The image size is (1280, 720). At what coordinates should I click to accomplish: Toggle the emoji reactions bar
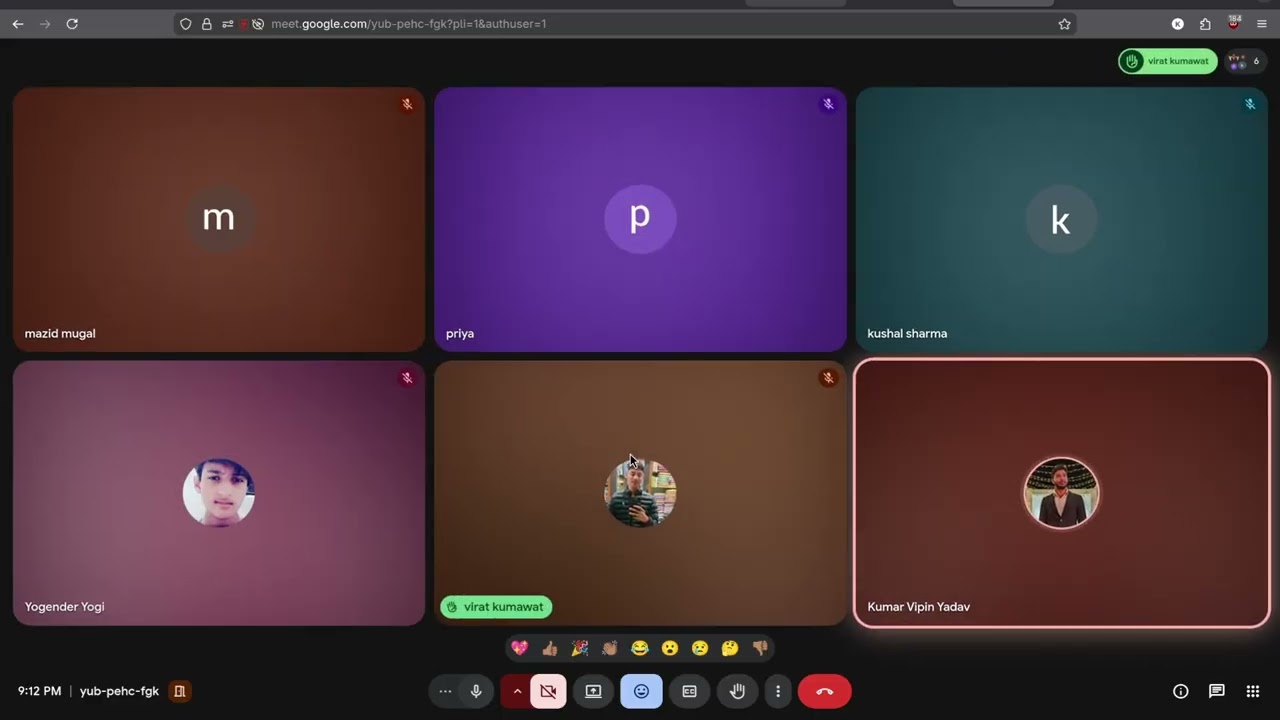click(641, 691)
